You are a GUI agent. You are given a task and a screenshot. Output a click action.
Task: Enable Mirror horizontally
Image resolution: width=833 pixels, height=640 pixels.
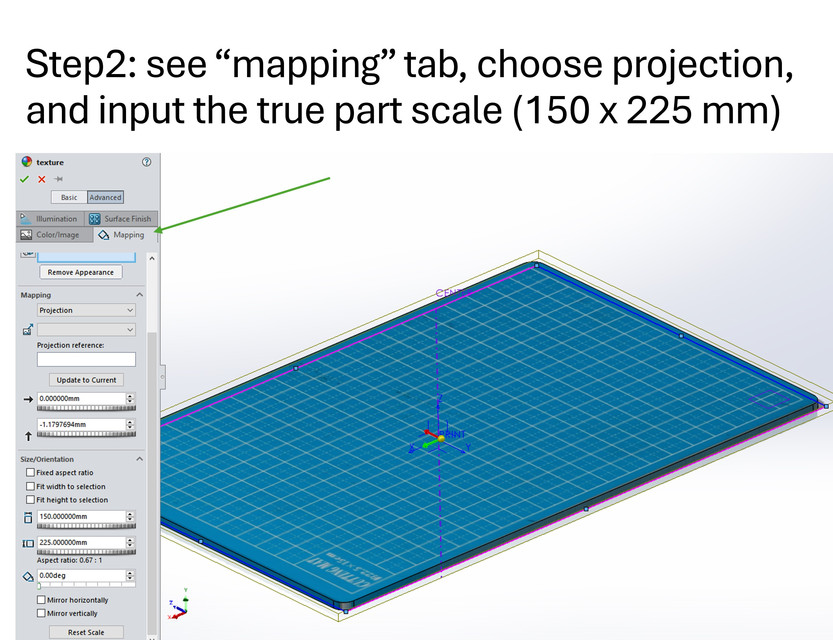click(x=42, y=599)
